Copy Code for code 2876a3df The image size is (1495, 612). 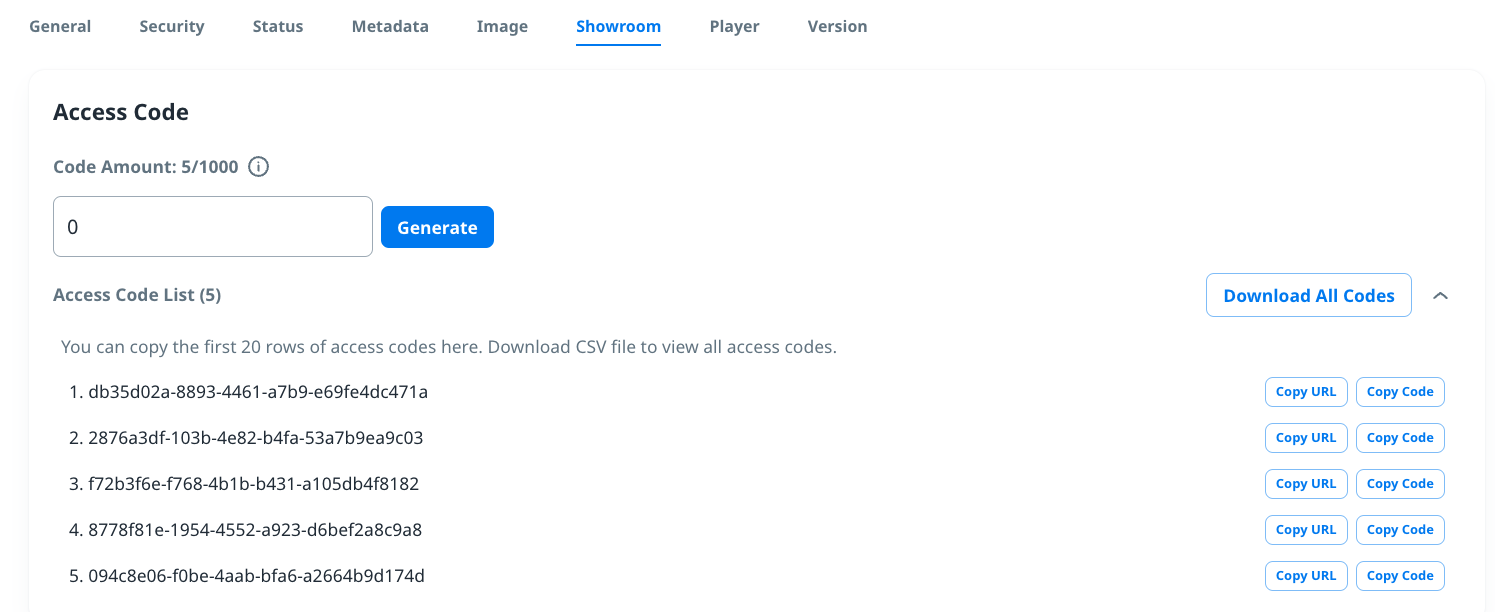pyautogui.click(x=1400, y=438)
